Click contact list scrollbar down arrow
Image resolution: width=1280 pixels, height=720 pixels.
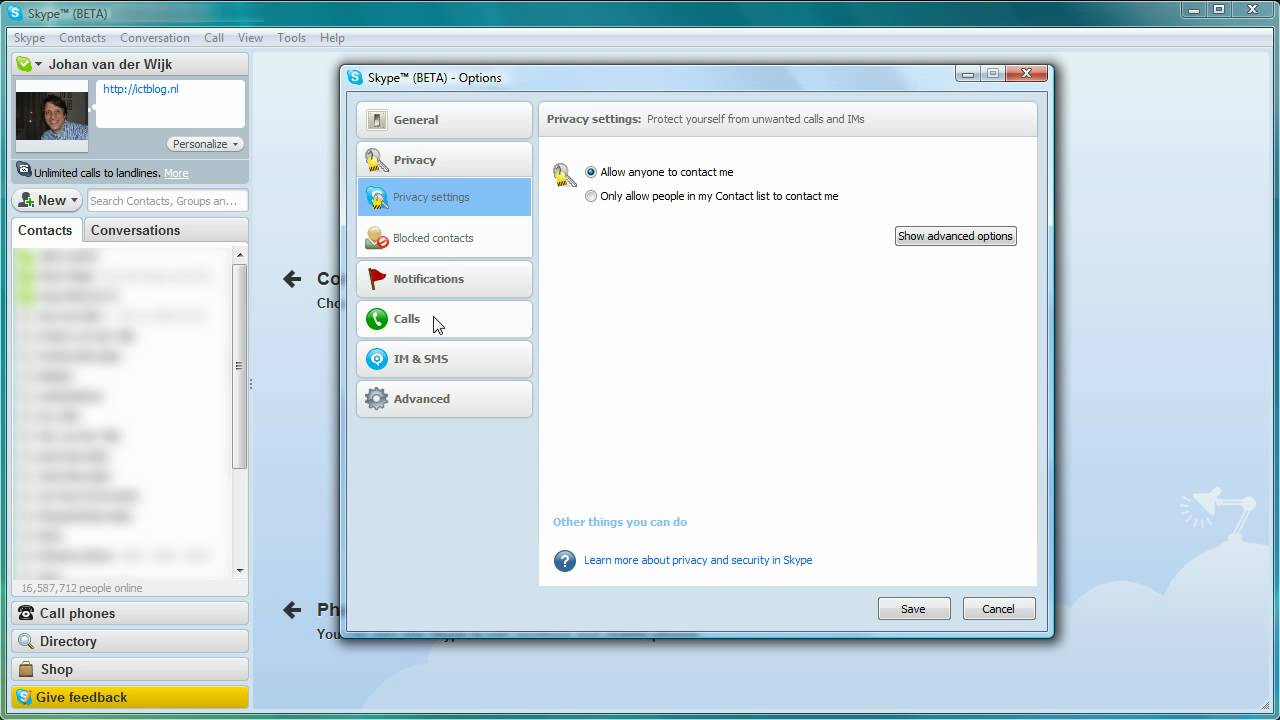(x=239, y=570)
